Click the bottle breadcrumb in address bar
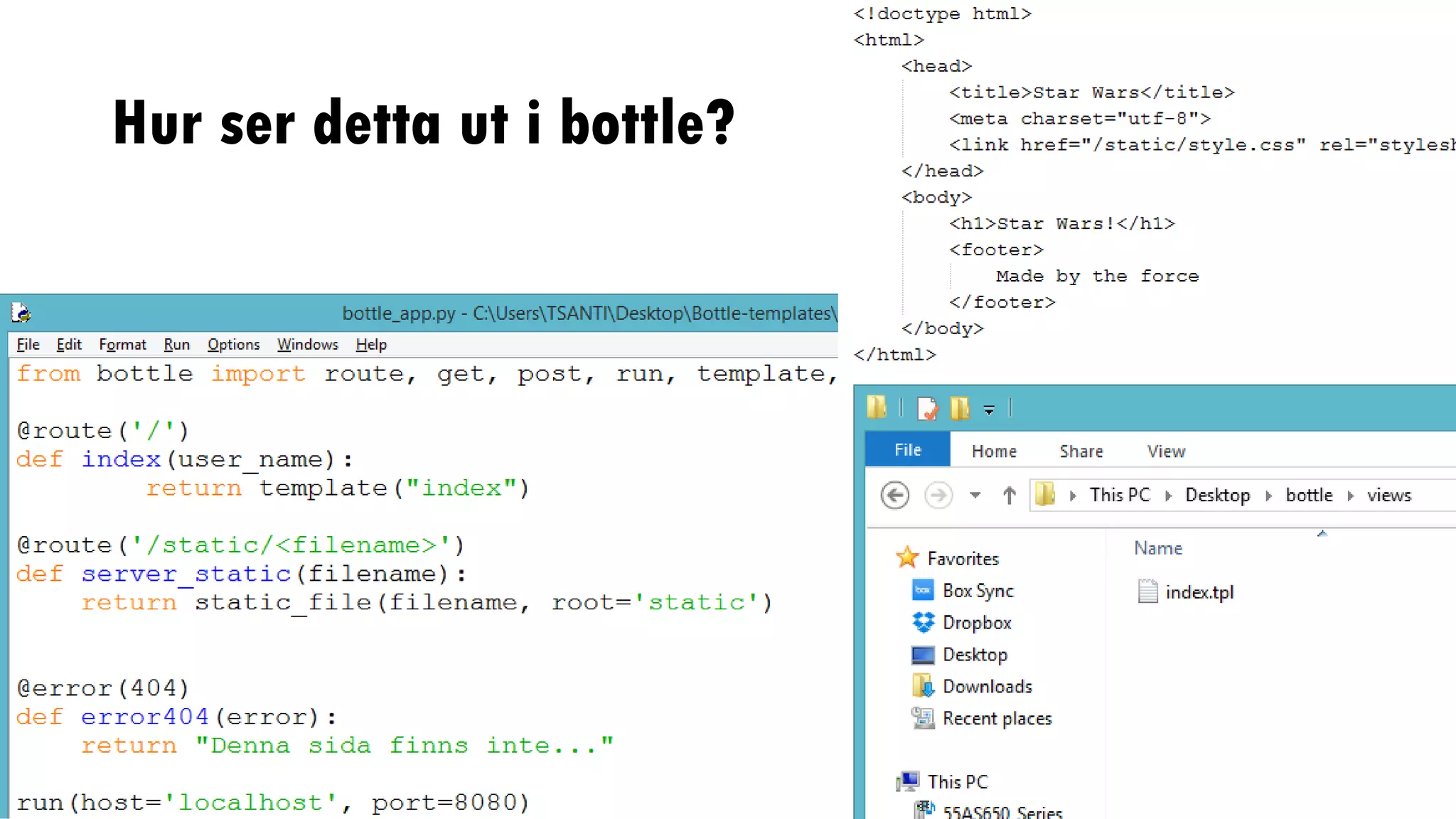 pos(1309,496)
